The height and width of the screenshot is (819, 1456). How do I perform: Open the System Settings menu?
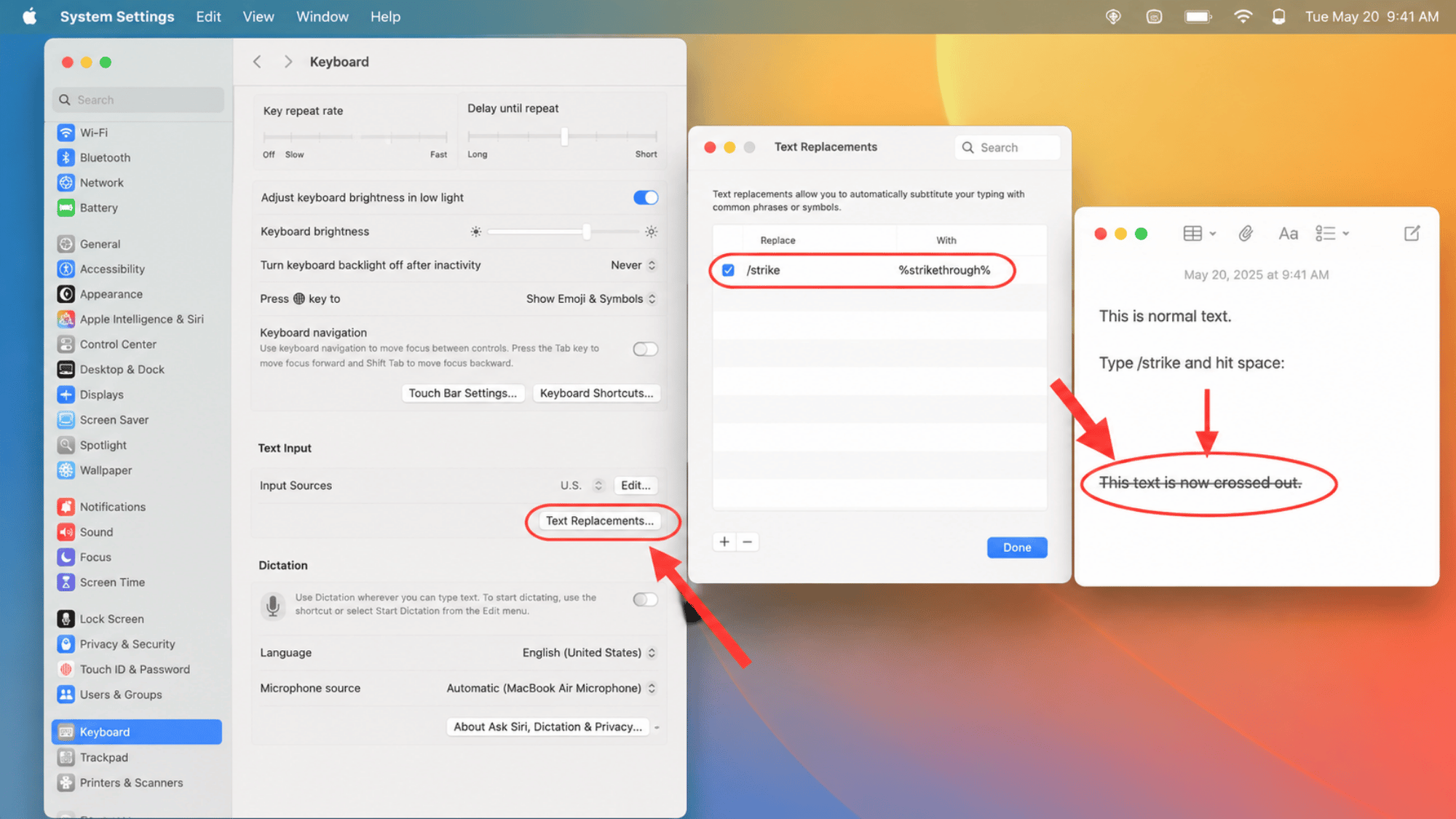point(117,17)
